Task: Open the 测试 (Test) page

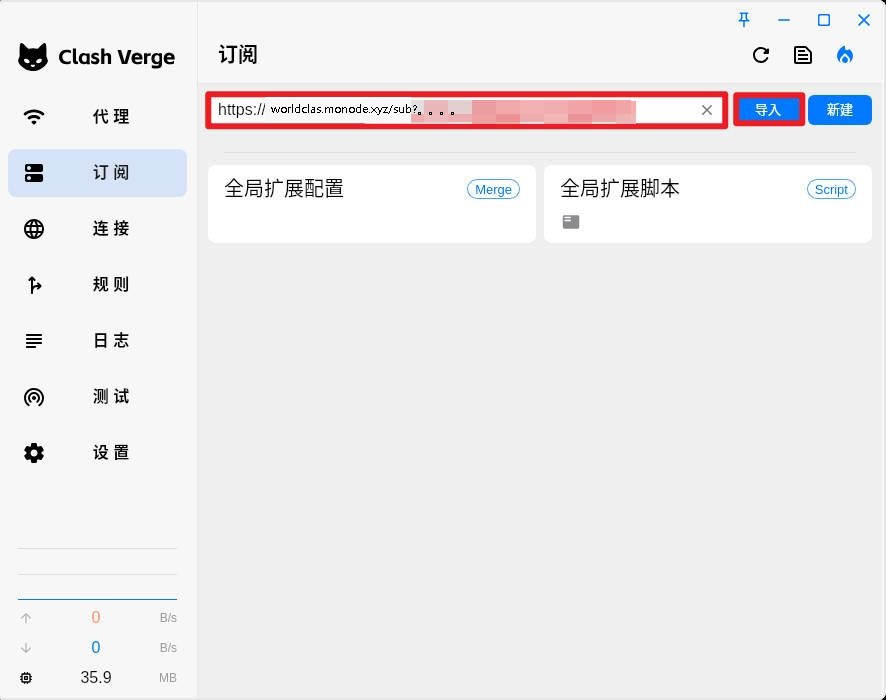Action: click(97, 397)
